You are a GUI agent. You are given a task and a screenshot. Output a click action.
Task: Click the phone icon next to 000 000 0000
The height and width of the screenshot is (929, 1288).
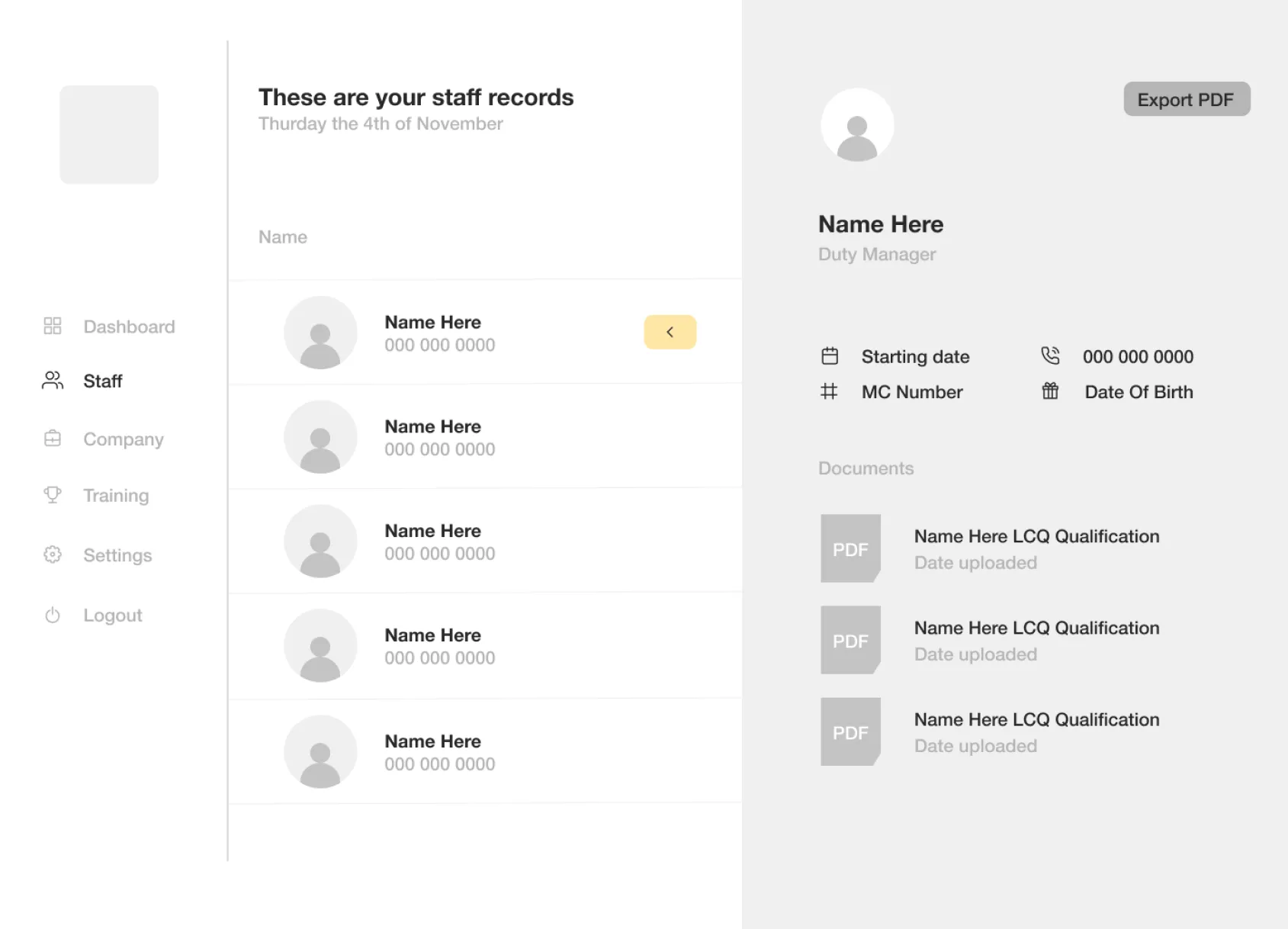1051,355
